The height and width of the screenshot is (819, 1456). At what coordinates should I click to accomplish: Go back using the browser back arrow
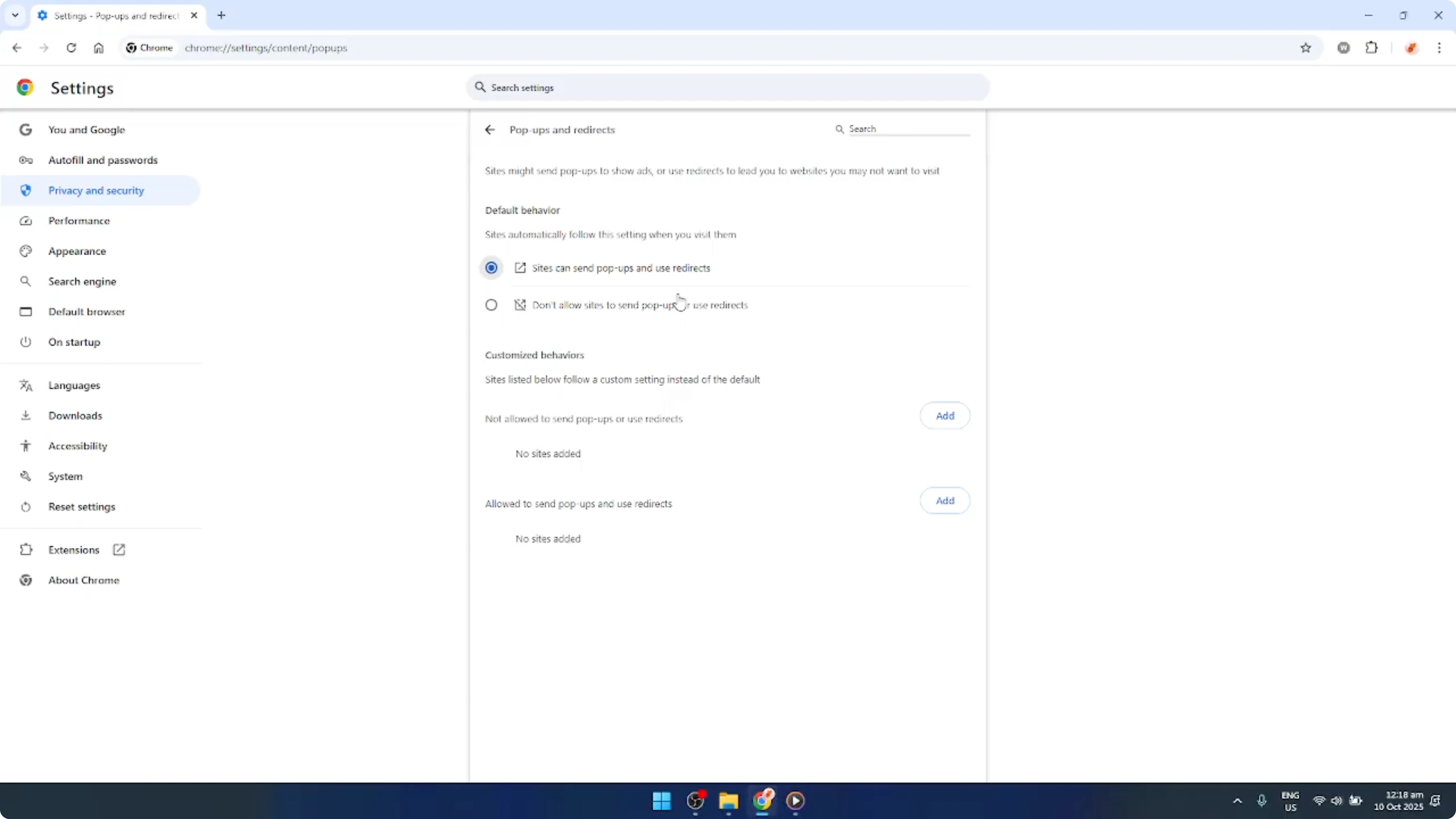coord(16,48)
